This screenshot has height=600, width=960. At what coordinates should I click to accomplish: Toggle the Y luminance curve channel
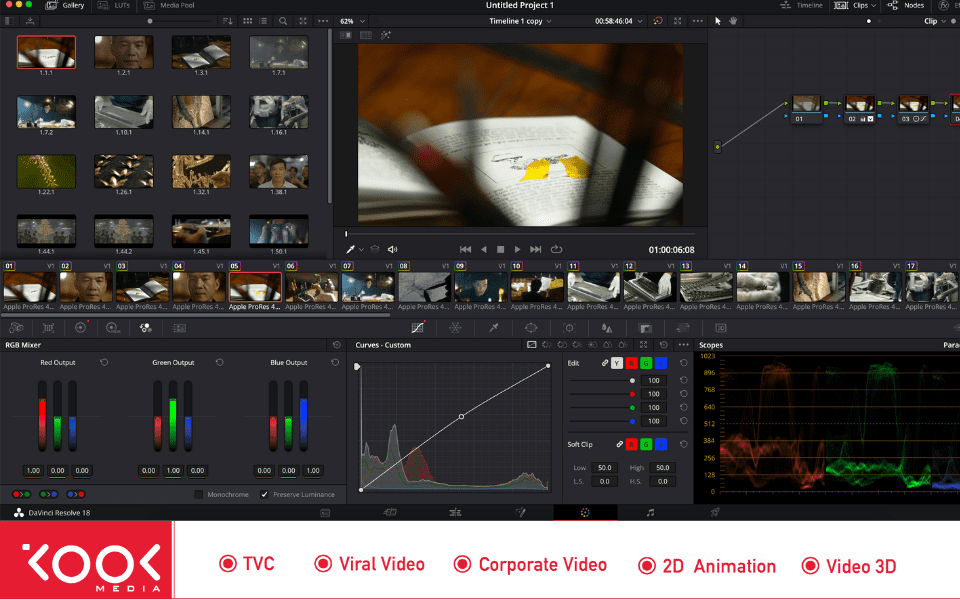[617, 363]
